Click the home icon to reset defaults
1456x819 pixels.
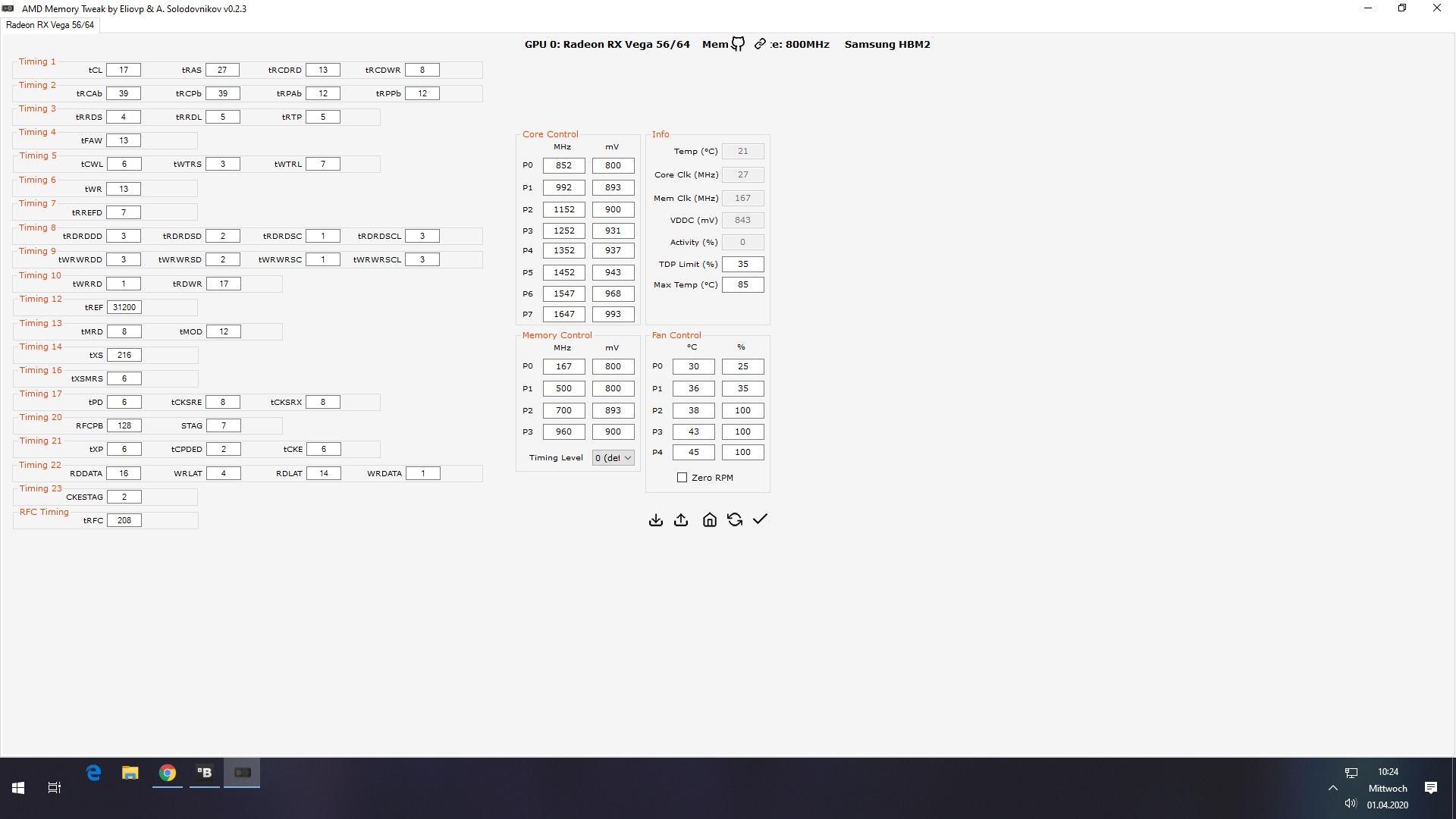pyautogui.click(x=709, y=519)
